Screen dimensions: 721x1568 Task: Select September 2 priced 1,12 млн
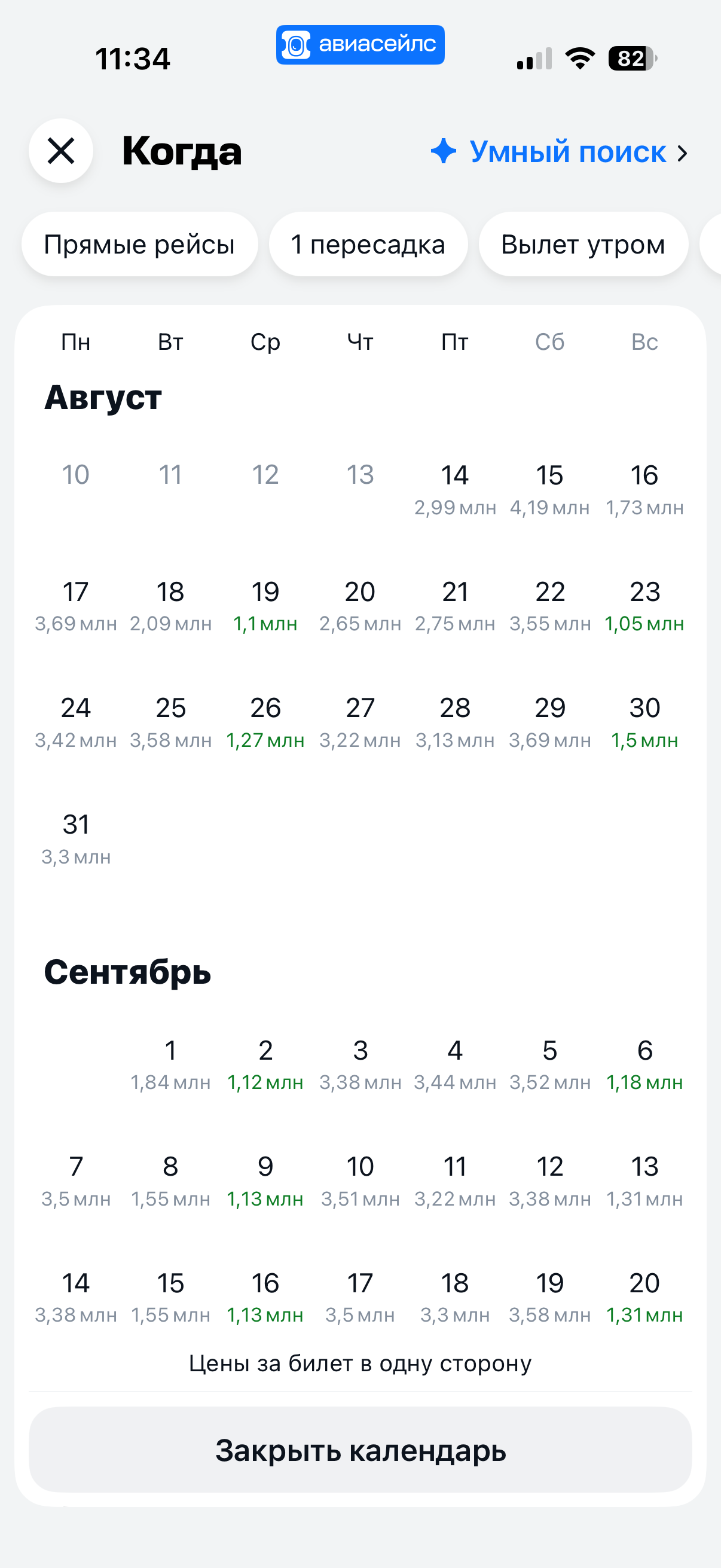(x=265, y=1064)
